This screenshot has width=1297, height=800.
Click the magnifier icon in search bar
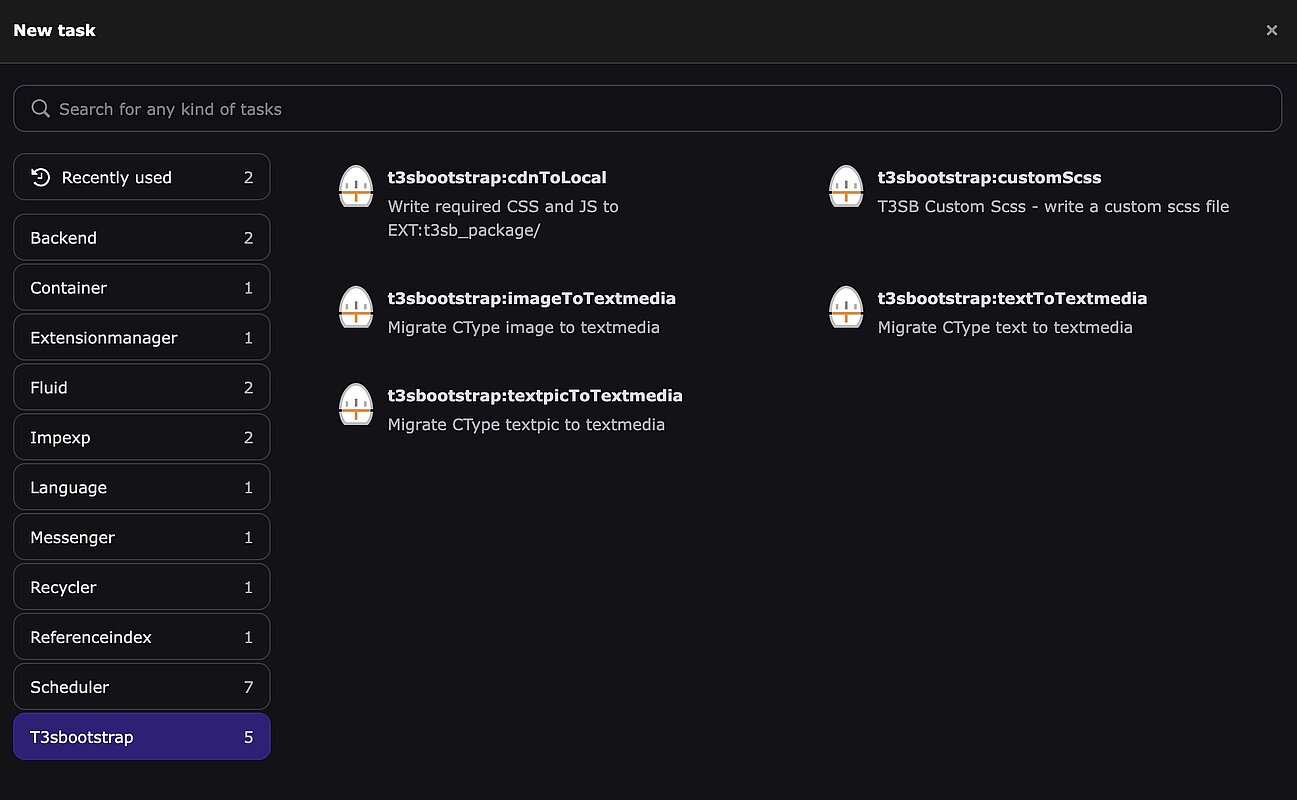(x=41, y=109)
